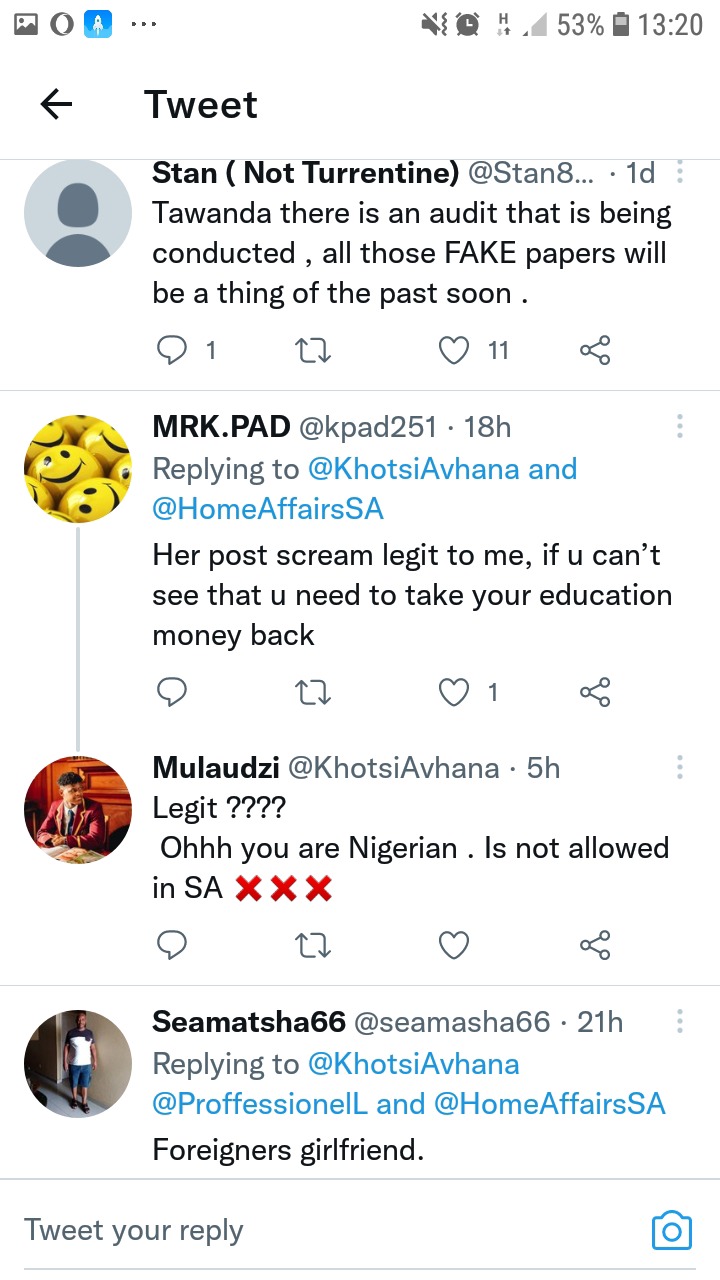Viewport: 720px width, 1280px height.
Task: Share MRK.PAD's tweet
Action: (595, 691)
